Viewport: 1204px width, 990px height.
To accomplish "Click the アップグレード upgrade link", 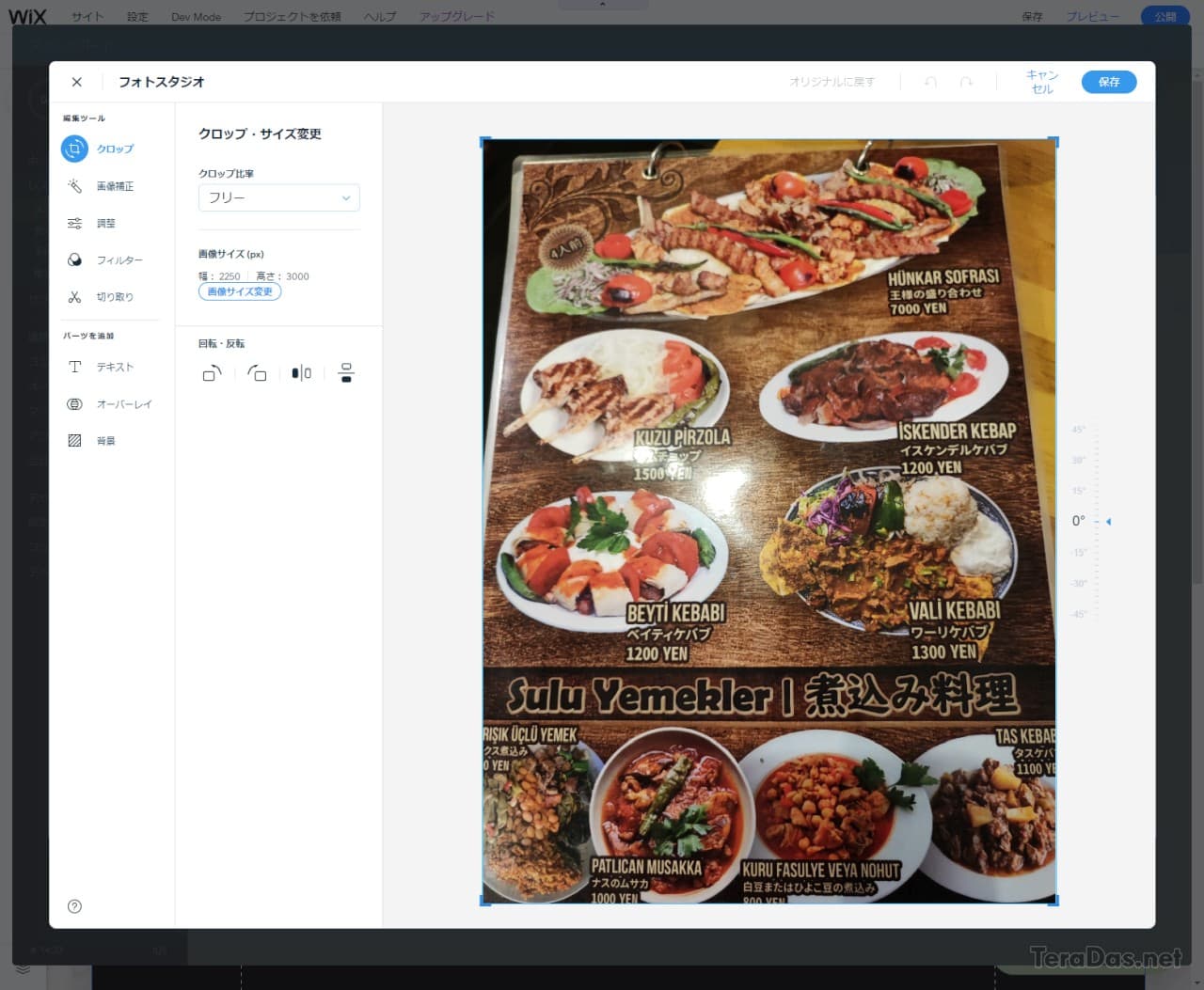I will (456, 16).
